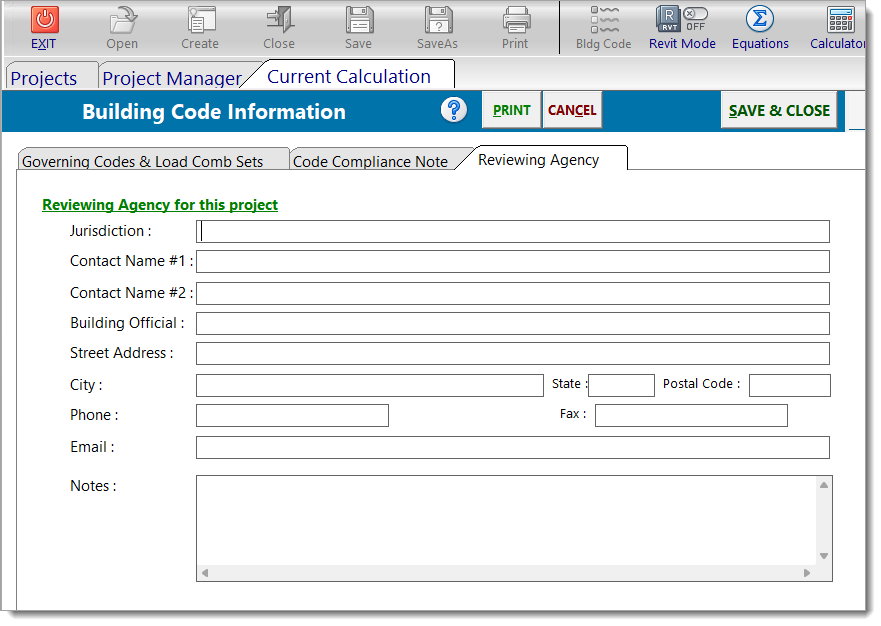The image size is (881, 626).
Task: Open the Equations tool
Action: pos(760,27)
